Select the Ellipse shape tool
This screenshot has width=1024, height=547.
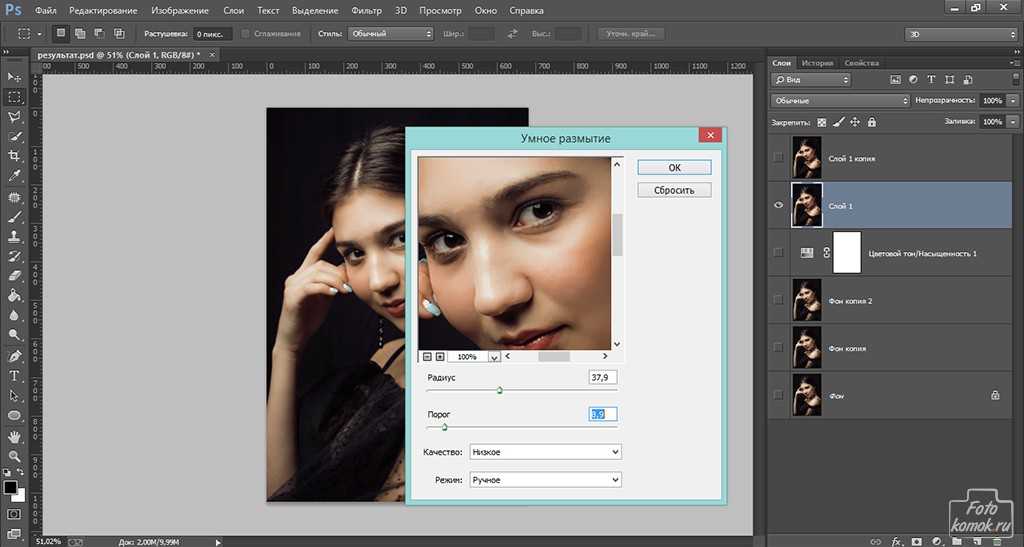pyautogui.click(x=14, y=415)
